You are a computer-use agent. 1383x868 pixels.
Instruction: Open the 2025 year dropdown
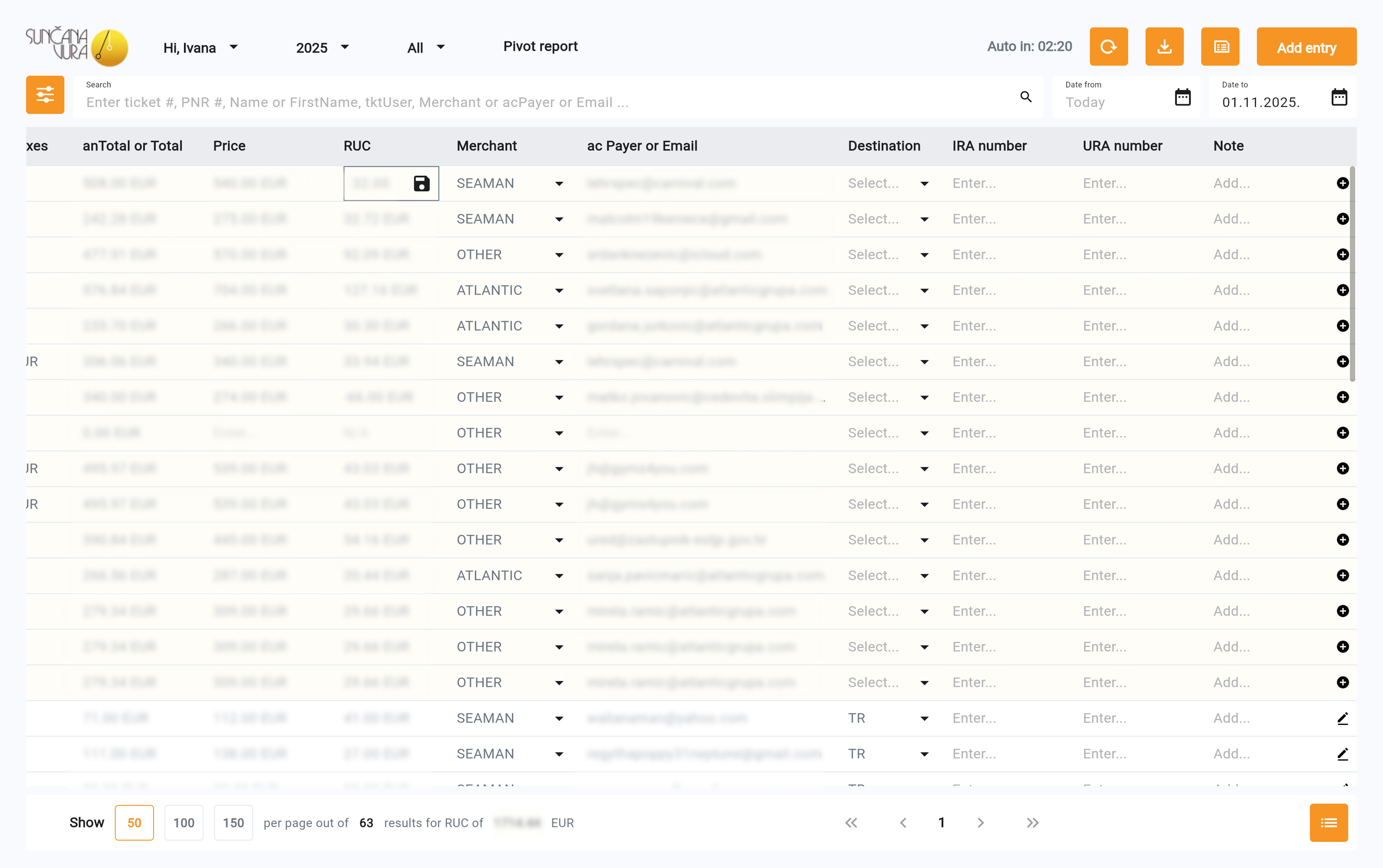click(322, 48)
